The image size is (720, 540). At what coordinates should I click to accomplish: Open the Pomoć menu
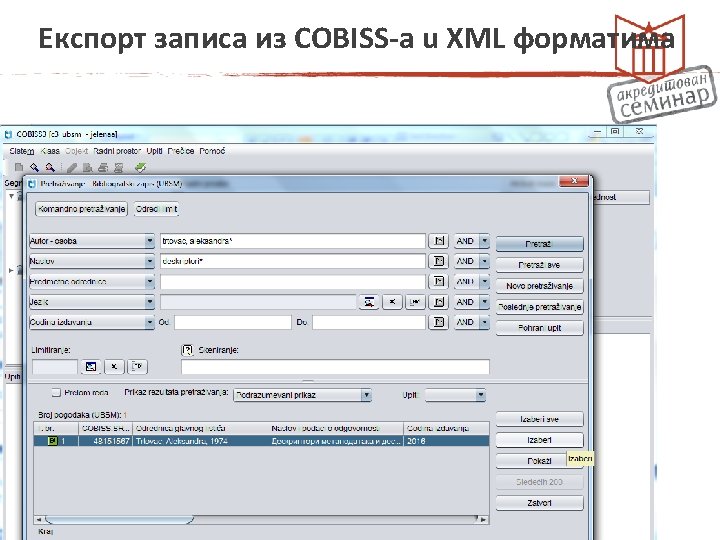coord(213,151)
